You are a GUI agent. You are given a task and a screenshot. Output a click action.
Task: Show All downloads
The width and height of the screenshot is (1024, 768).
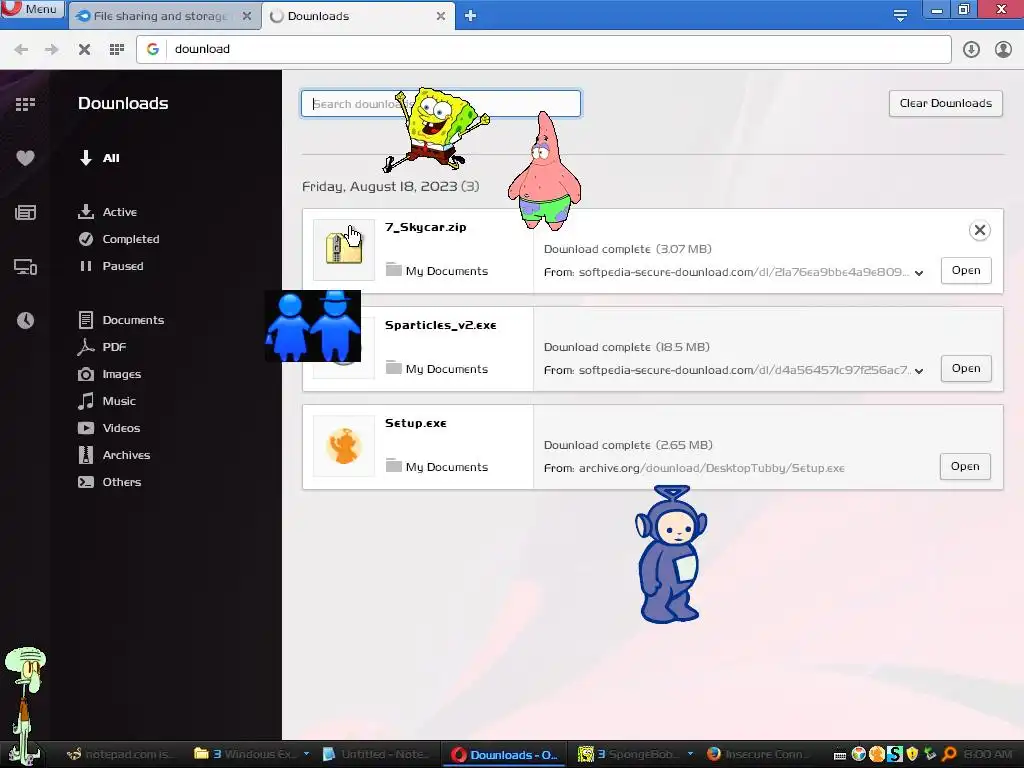pyautogui.click(x=99, y=158)
